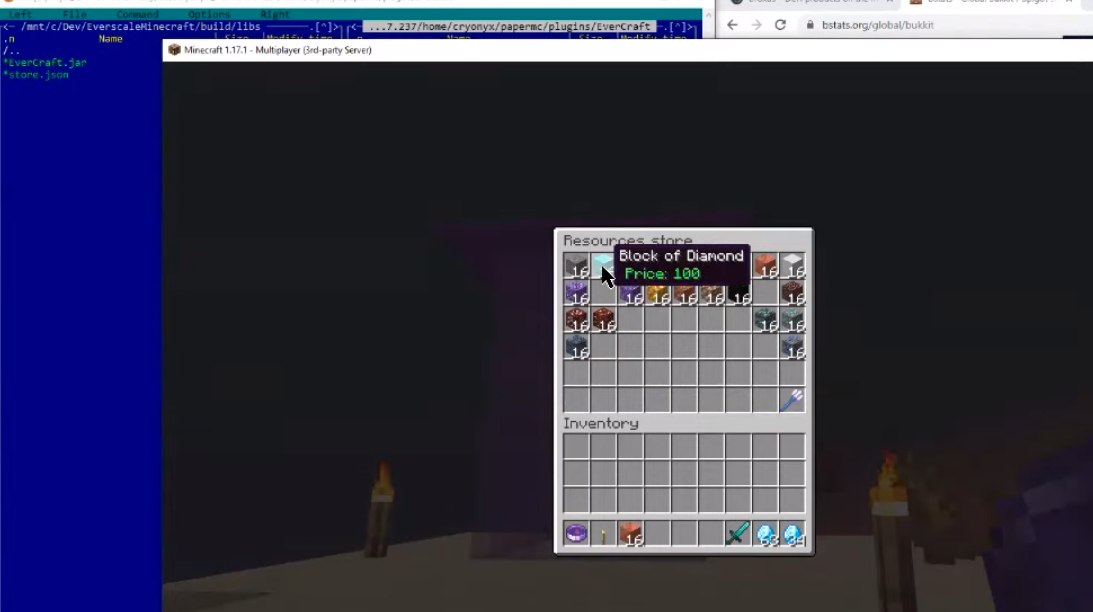Select the last diamond stack in the hotbar
This screenshot has height=612, width=1093.
coord(793,534)
